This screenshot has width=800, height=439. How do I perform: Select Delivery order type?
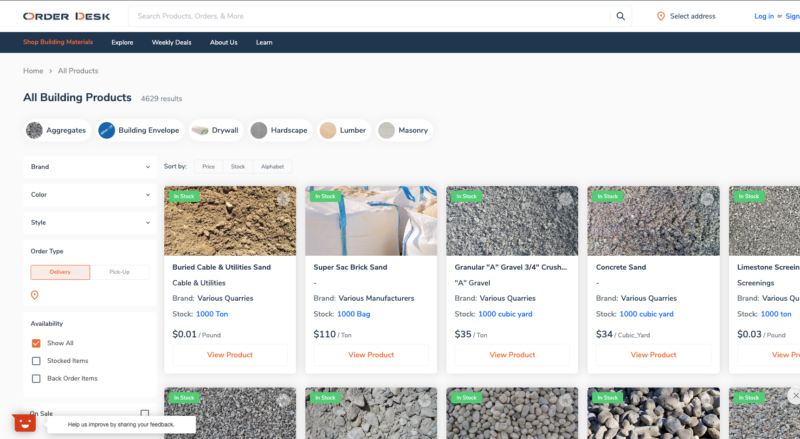point(60,272)
